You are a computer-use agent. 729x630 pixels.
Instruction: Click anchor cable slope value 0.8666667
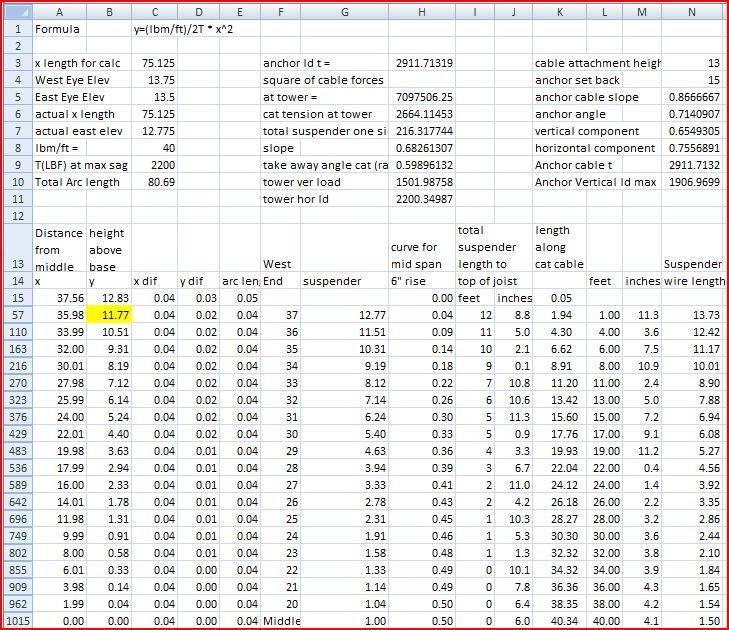pyautogui.click(x=692, y=97)
